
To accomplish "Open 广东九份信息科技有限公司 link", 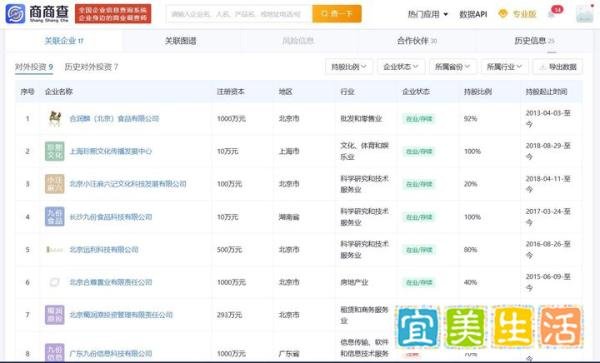I will [111, 353].
